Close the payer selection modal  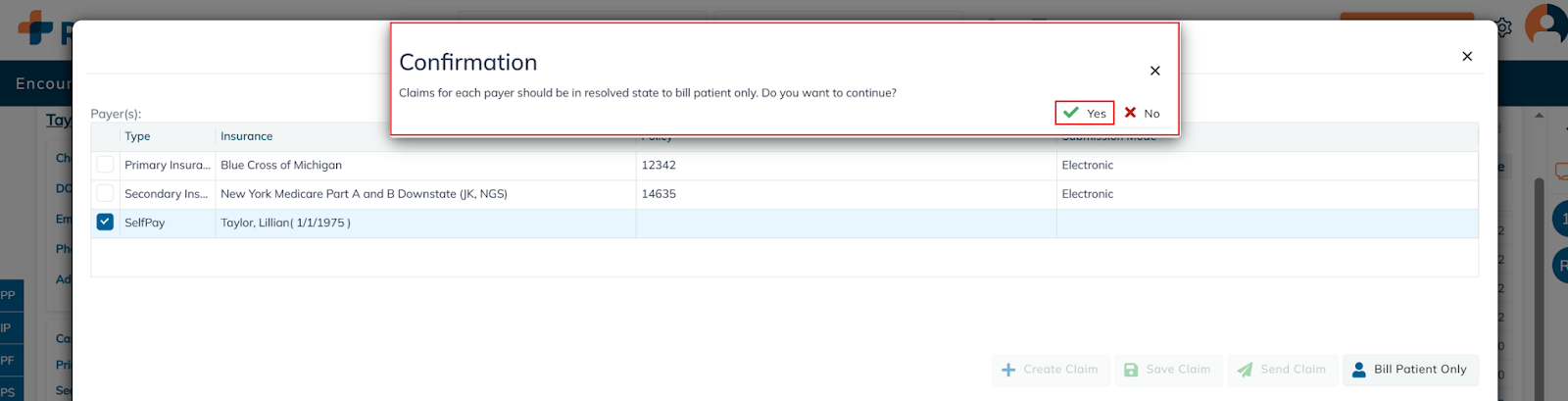pyautogui.click(x=1467, y=57)
